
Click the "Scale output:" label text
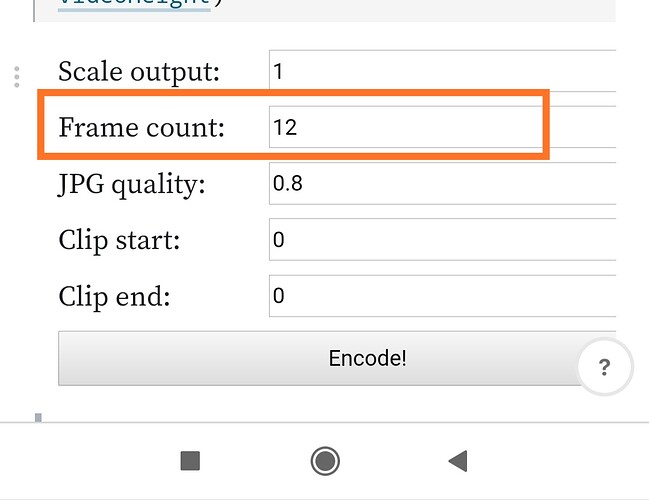(x=139, y=72)
